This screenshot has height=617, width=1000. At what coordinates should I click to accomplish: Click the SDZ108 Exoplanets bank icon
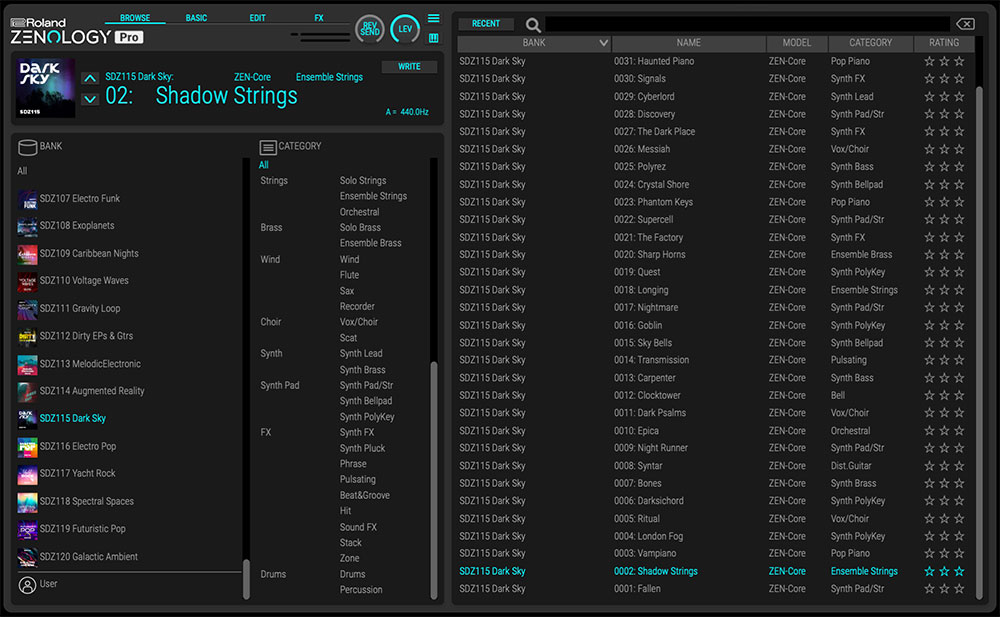(28, 226)
